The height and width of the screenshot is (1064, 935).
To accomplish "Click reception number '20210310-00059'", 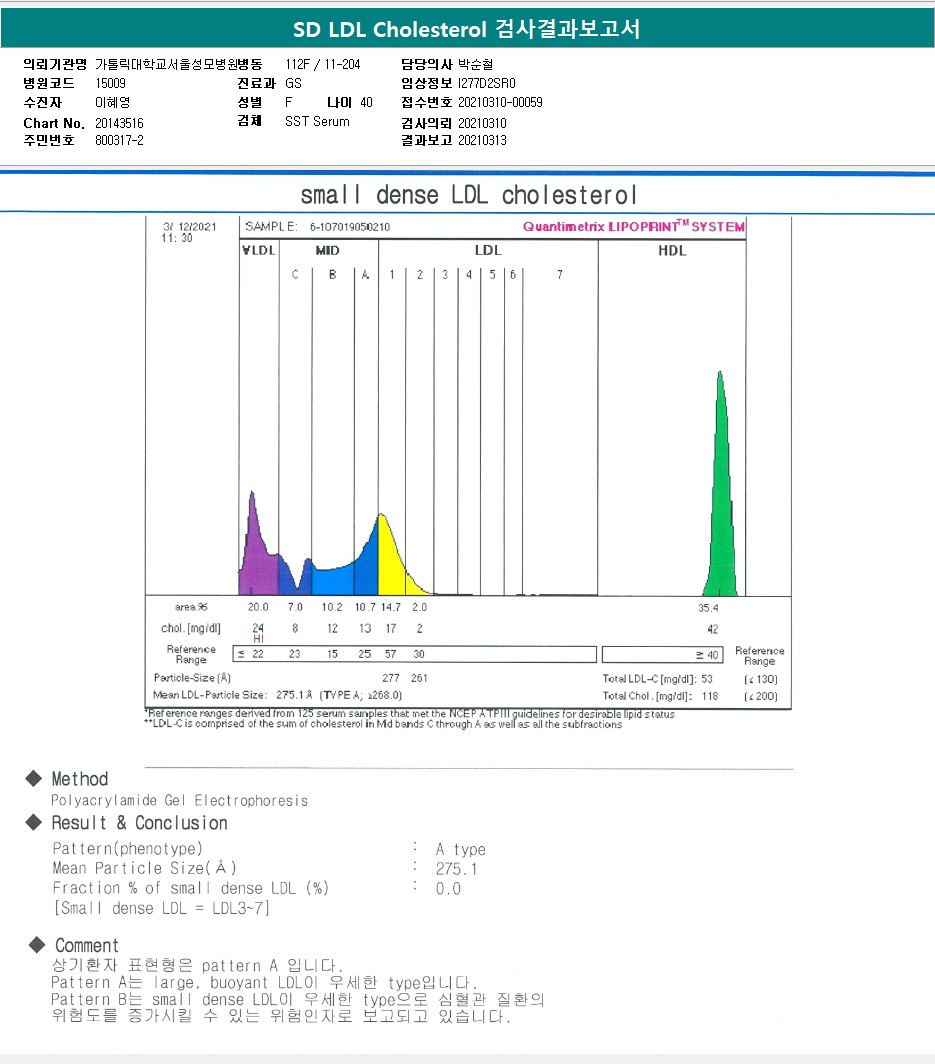I will (500, 102).
